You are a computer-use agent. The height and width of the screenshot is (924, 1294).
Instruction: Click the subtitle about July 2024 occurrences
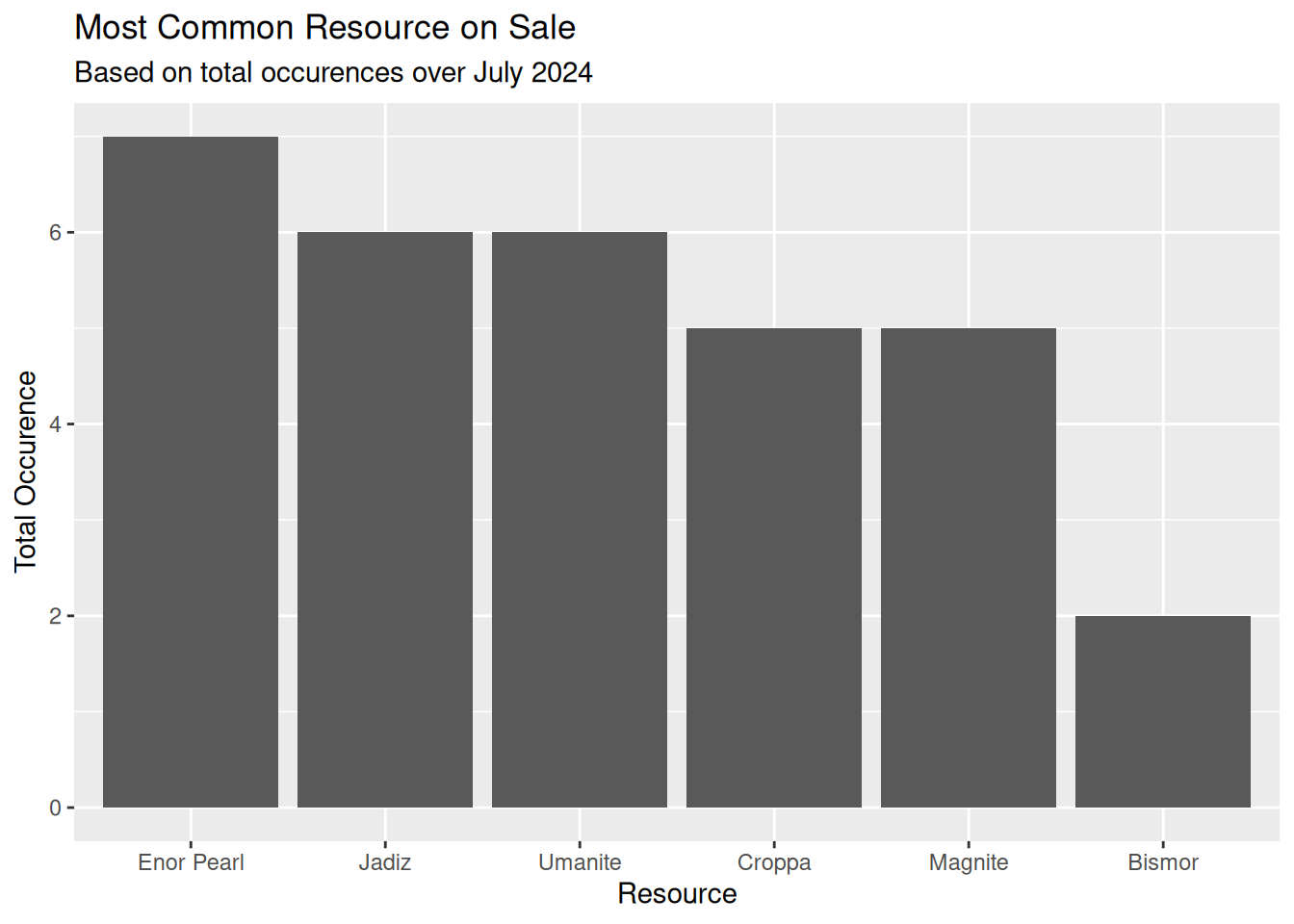click(x=333, y=72)
